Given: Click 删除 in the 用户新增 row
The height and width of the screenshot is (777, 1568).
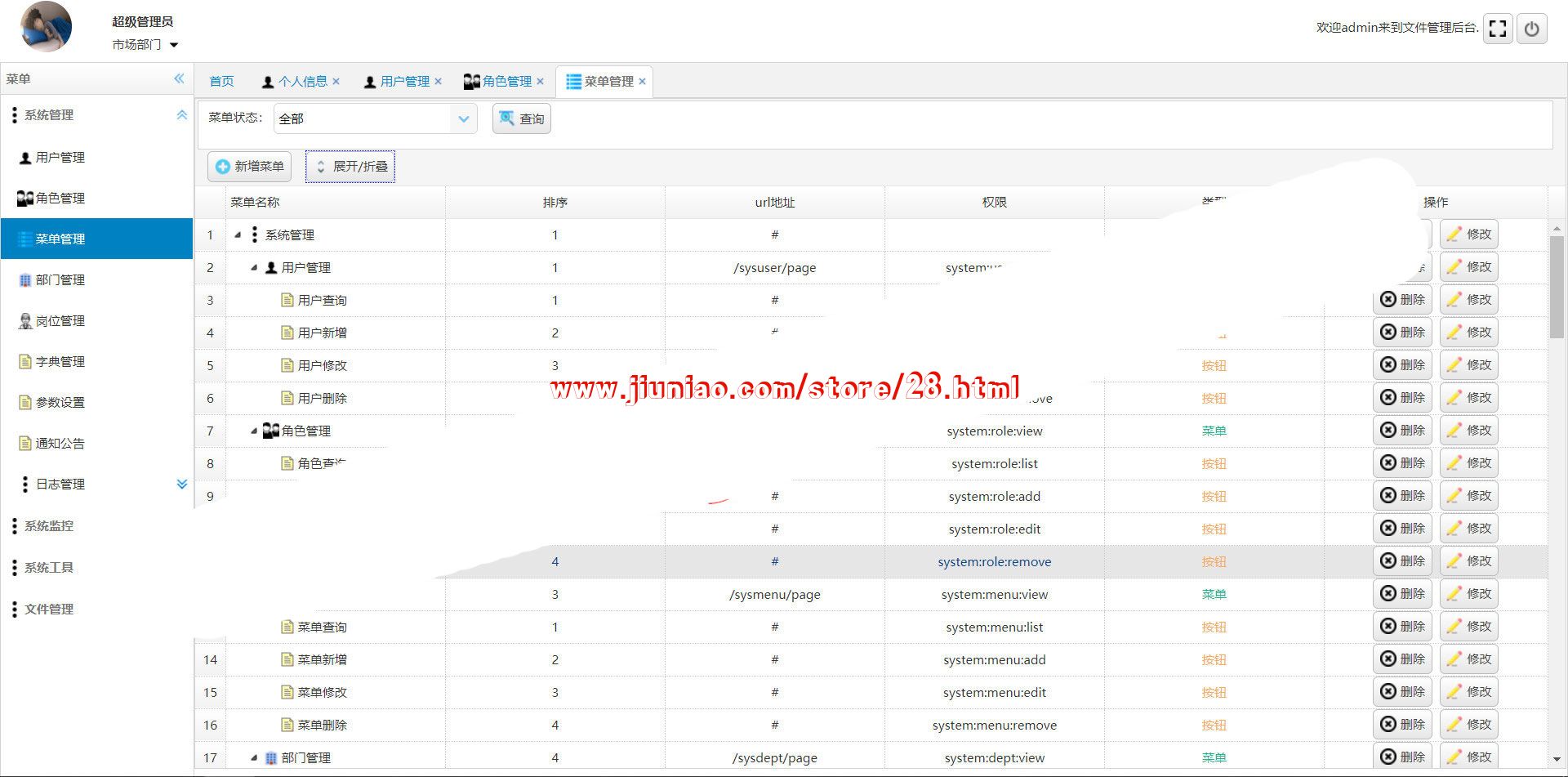Looking at the screenshot, I should point(1402,333).
